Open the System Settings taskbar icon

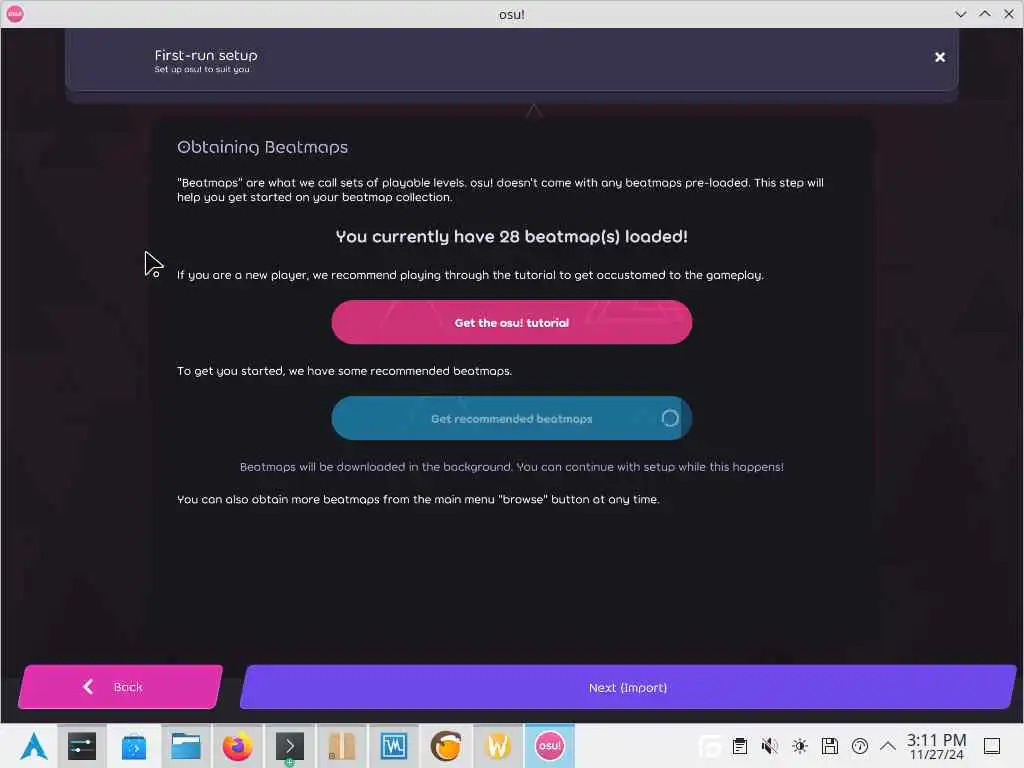(x=82, y=746)
